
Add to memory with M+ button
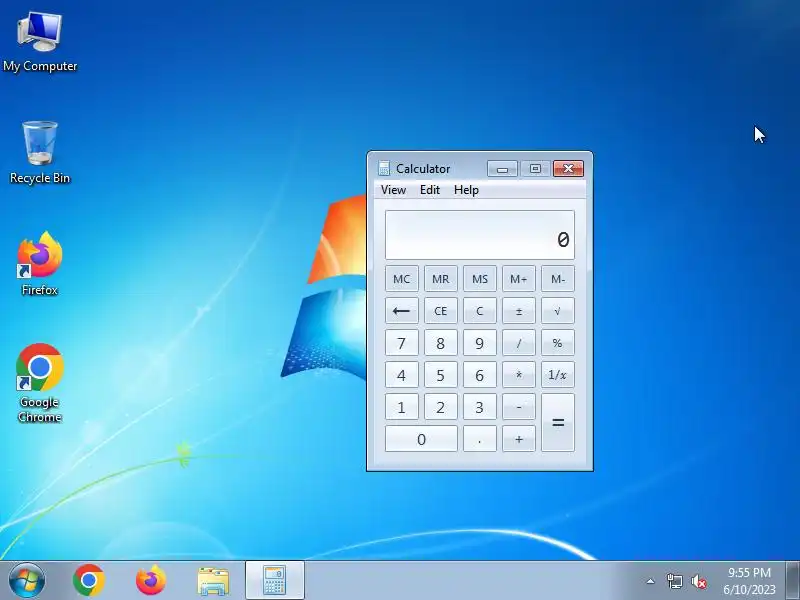[x=519, y=279]
